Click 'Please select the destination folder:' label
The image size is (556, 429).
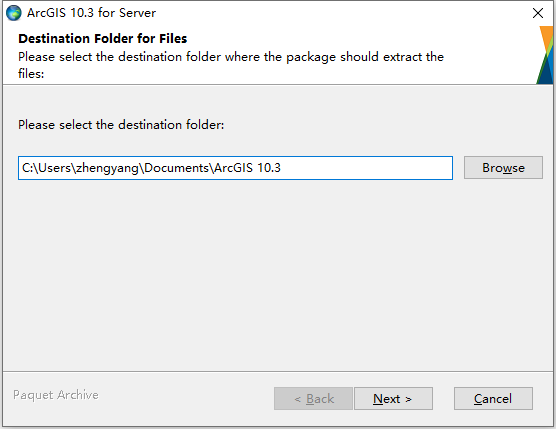[x=121, y=125]
